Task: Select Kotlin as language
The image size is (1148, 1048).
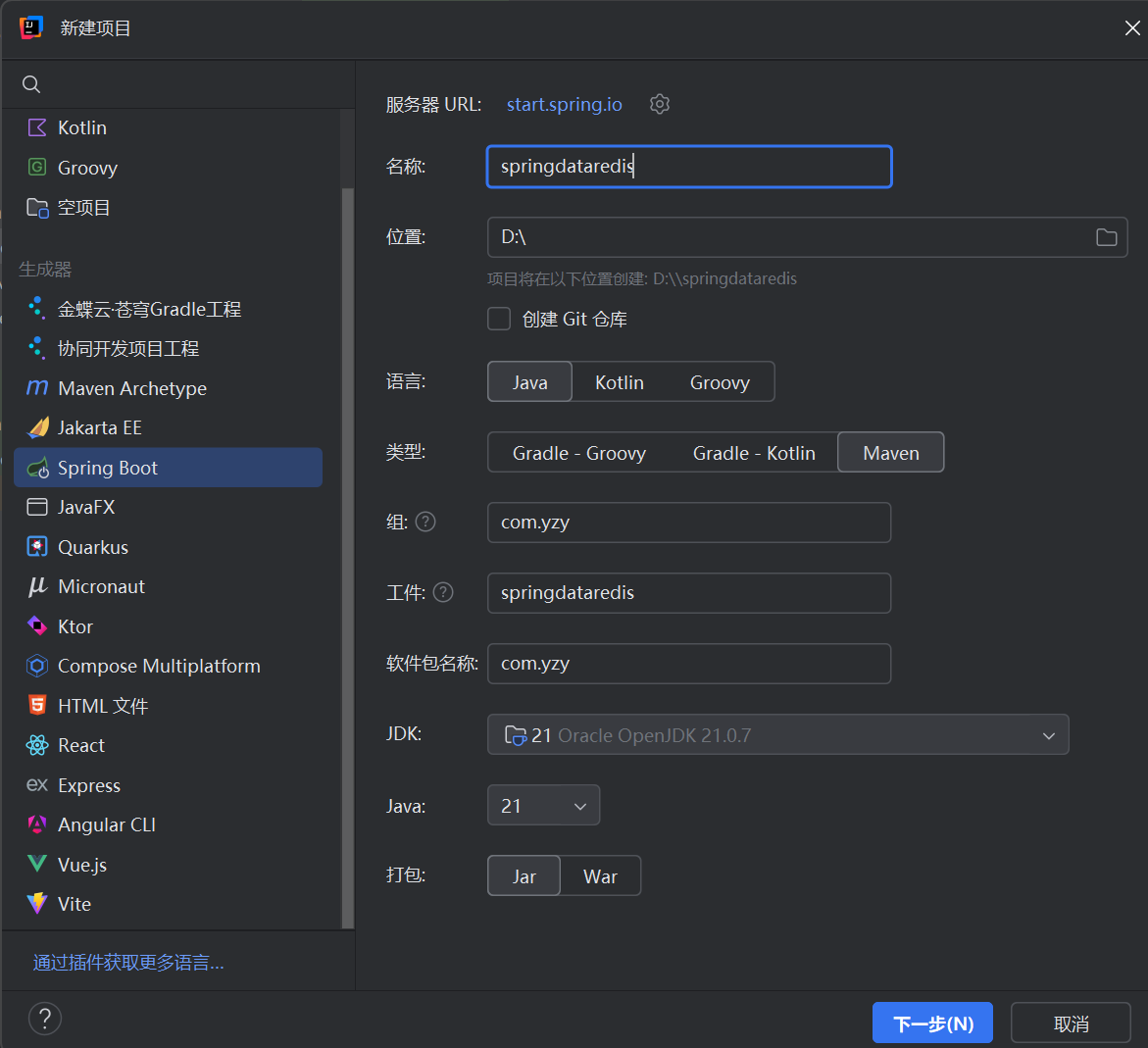Action: tap(620, 381)
